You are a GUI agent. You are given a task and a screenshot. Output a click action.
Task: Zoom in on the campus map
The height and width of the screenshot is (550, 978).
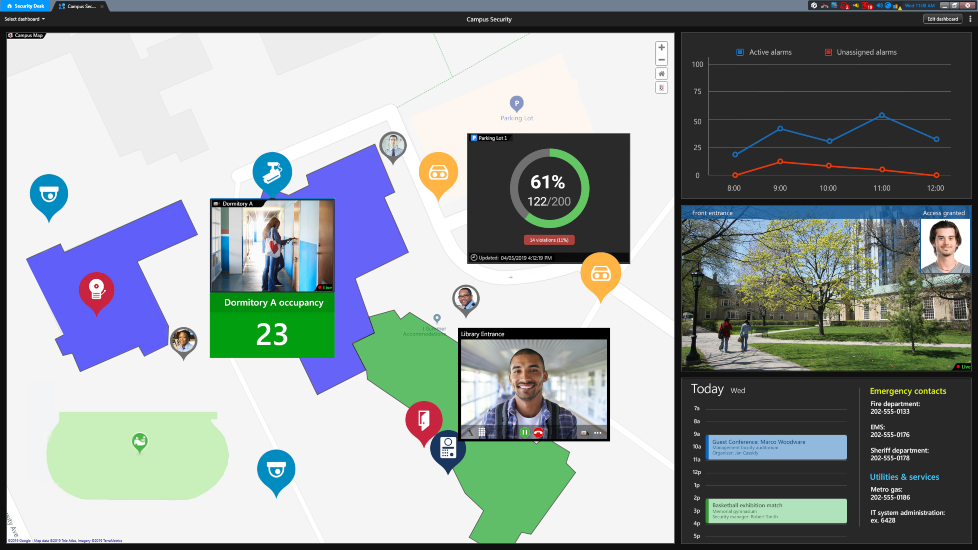tap(661, 48)
